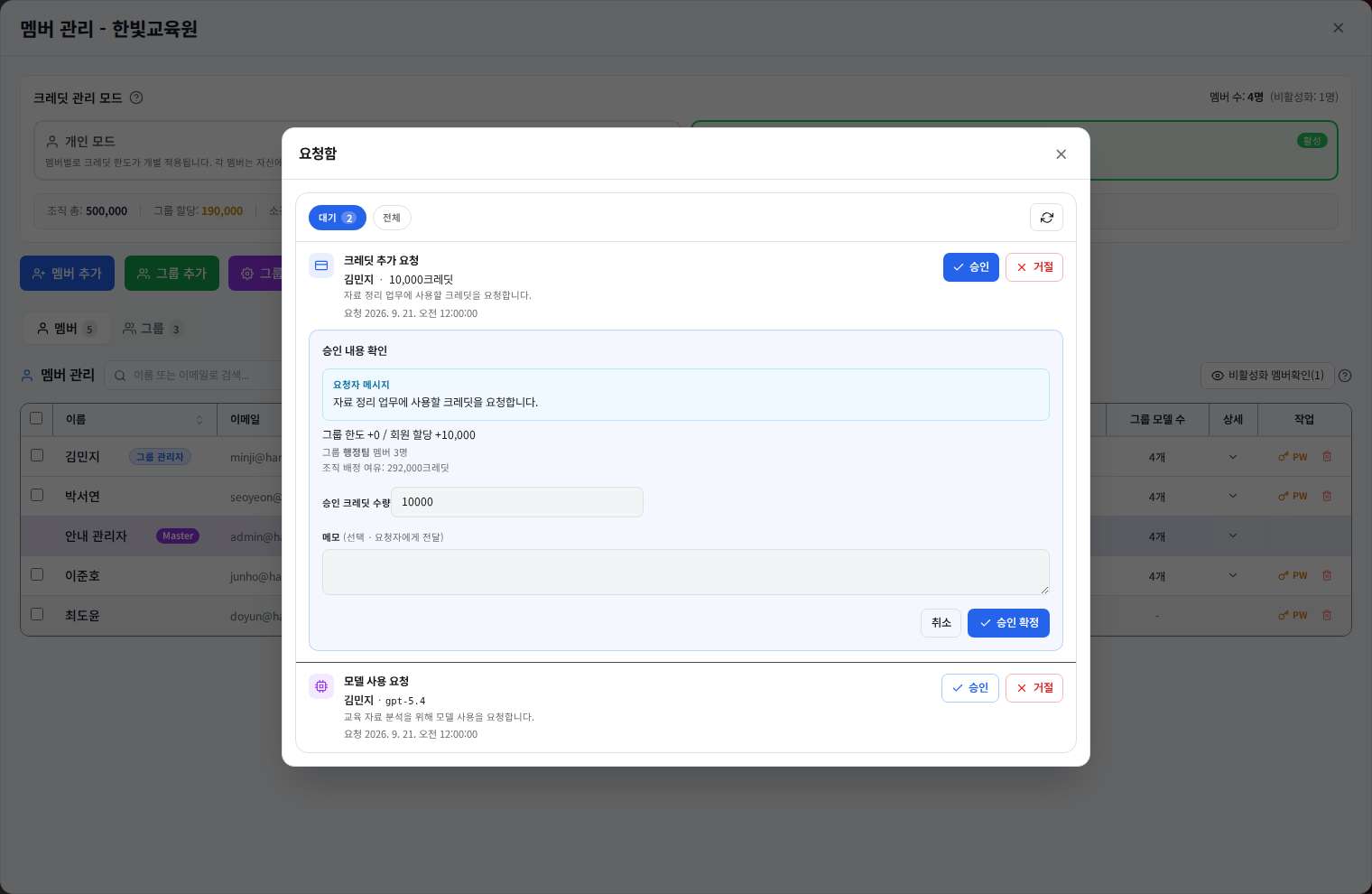This screenshot has height=894, width=1372.
Task: Expand details for 김민지 row
Action: point(1233,457)
